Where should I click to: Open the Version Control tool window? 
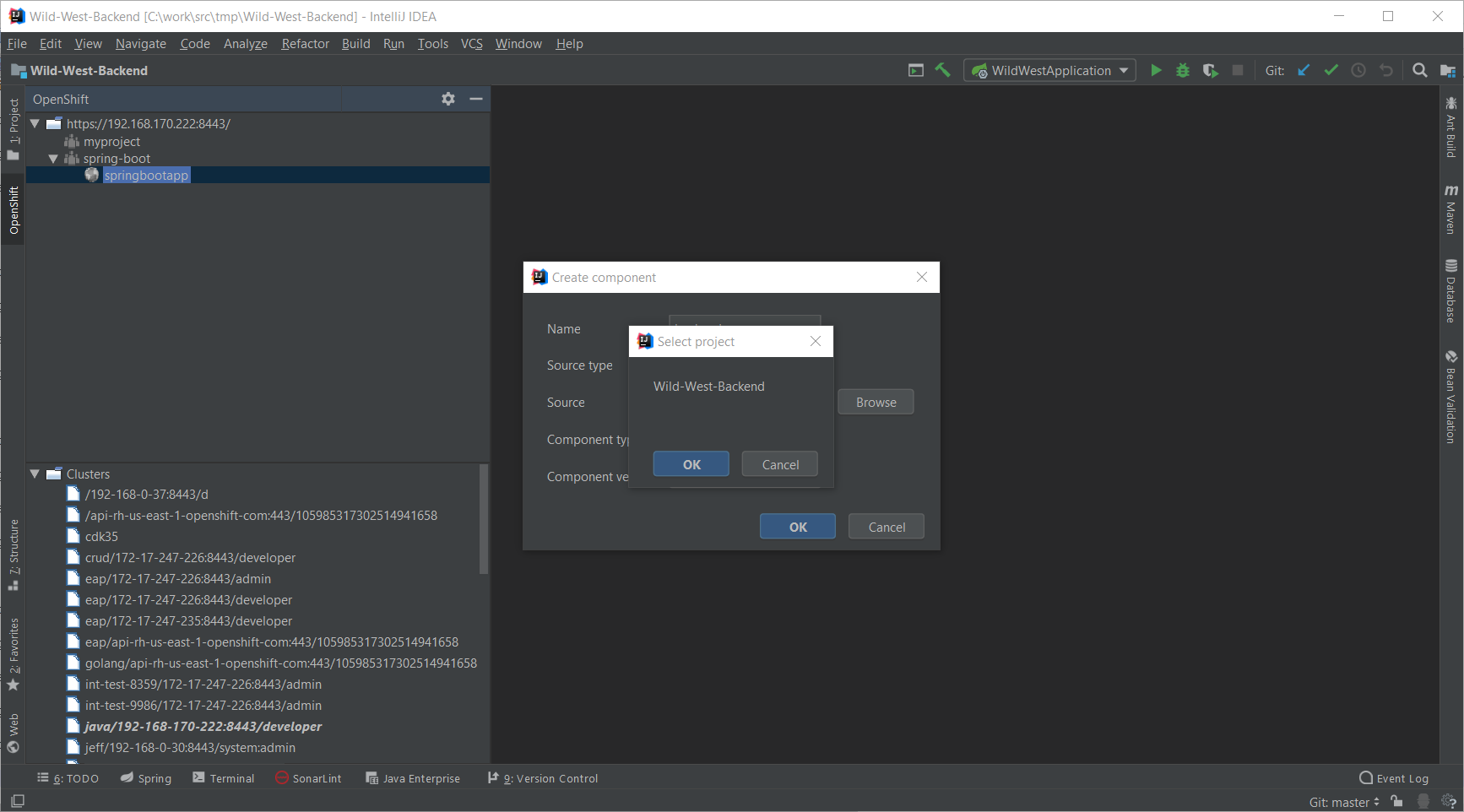543,778
